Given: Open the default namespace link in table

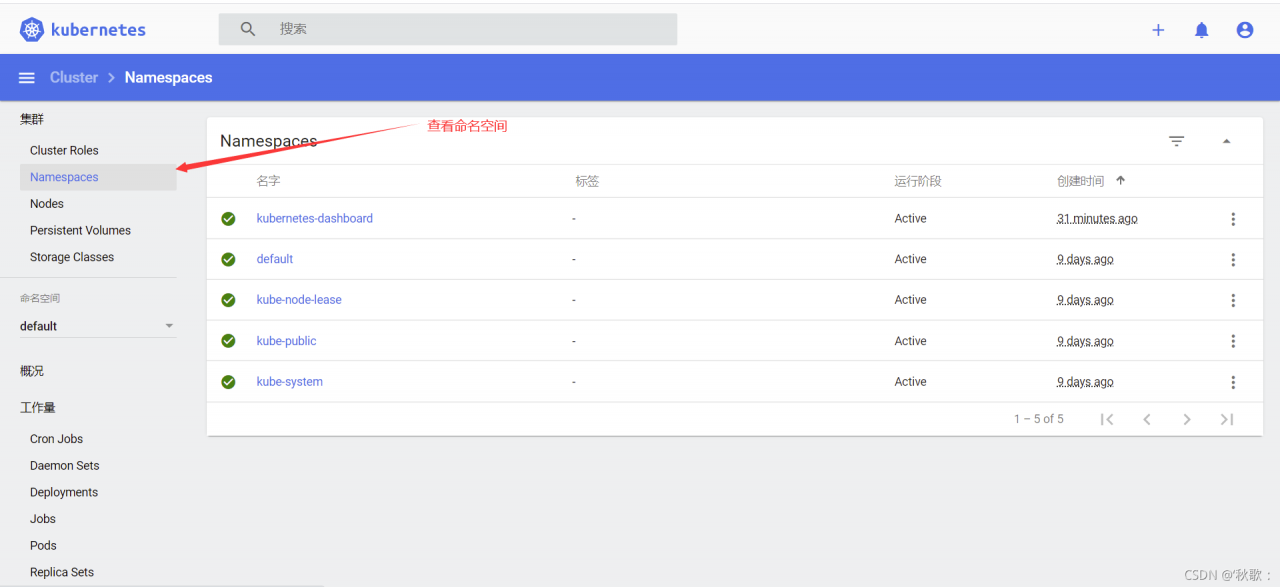Looking at the screenshot, I should 275,259.
